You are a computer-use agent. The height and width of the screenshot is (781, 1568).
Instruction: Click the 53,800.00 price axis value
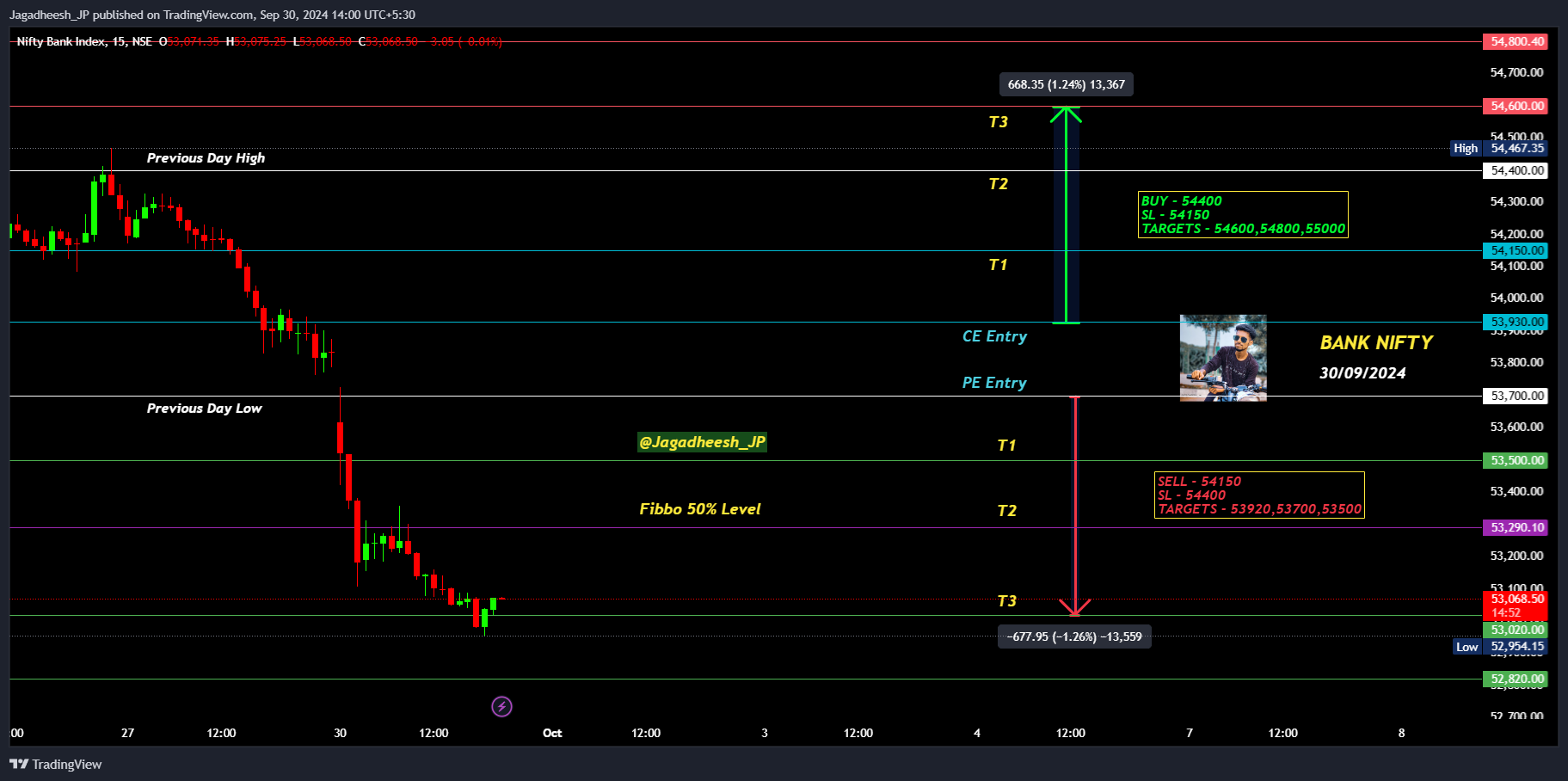pos(1516,362)
